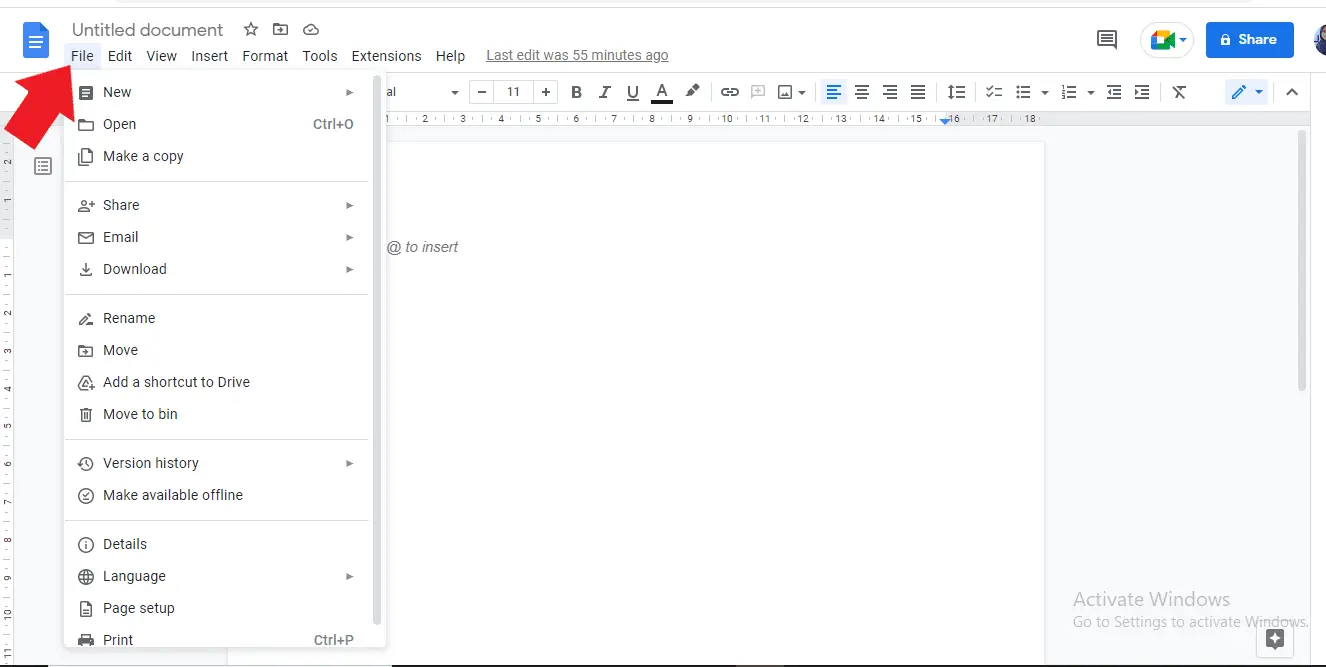Click the document title field
Viewport: 1326px width, 667px height.
pos(147,29)
